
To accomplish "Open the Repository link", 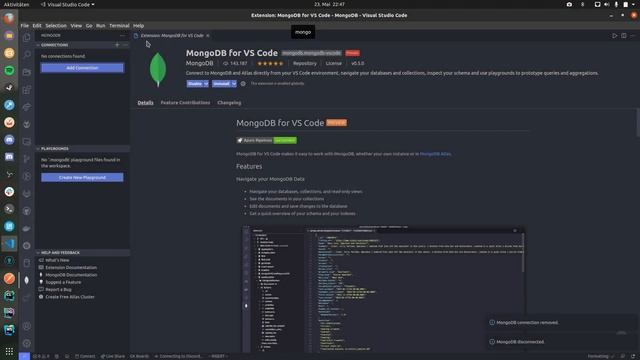I will tap(304, 64).
